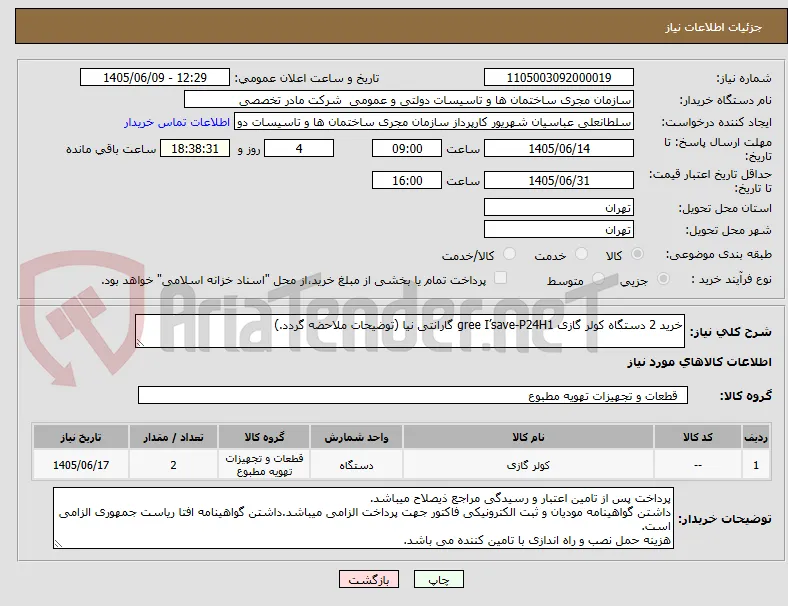Select the جزیی purchase type radio

coord(663,278)
